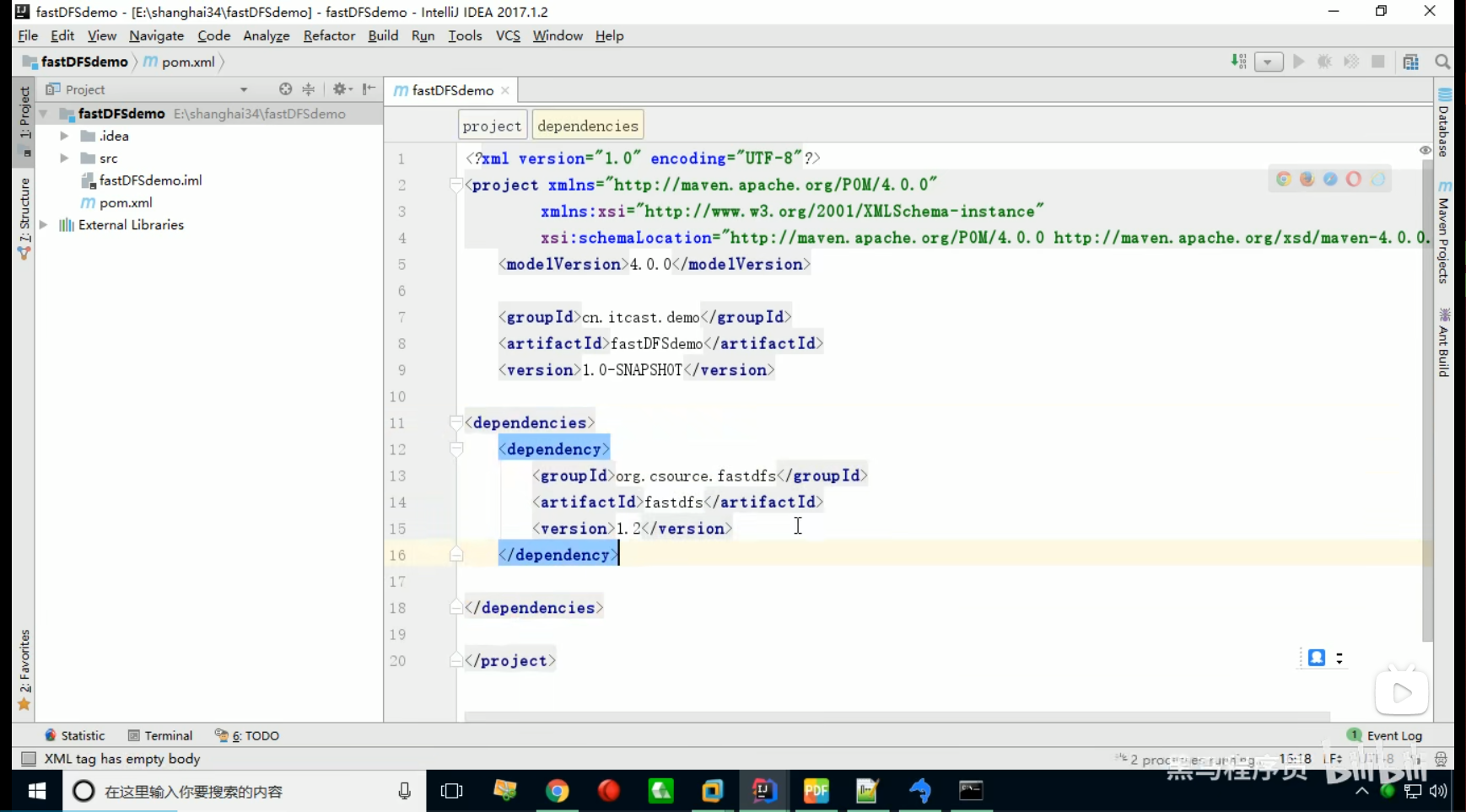Open pom.xml in Safari browser icon

pyautogui.click(x=1330, y=179)
